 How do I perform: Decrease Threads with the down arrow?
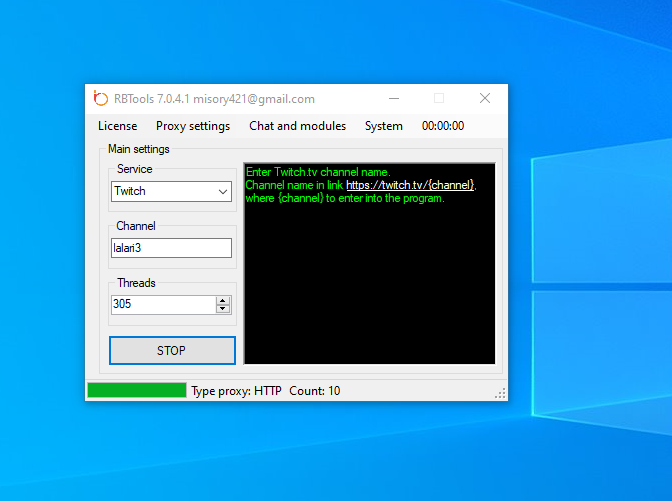(x=223, y=309)
